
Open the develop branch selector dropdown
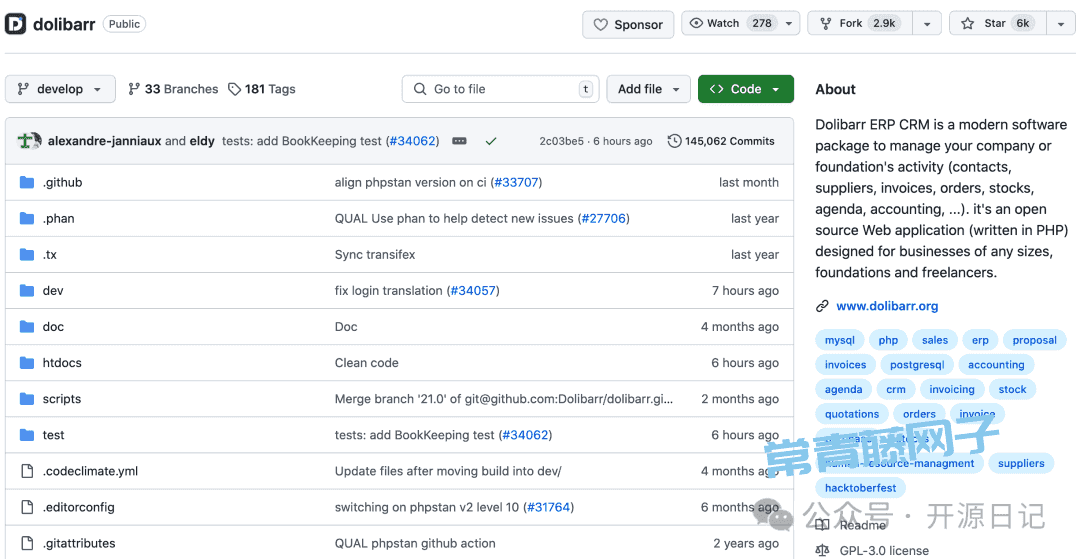click(x=60, y=89)
